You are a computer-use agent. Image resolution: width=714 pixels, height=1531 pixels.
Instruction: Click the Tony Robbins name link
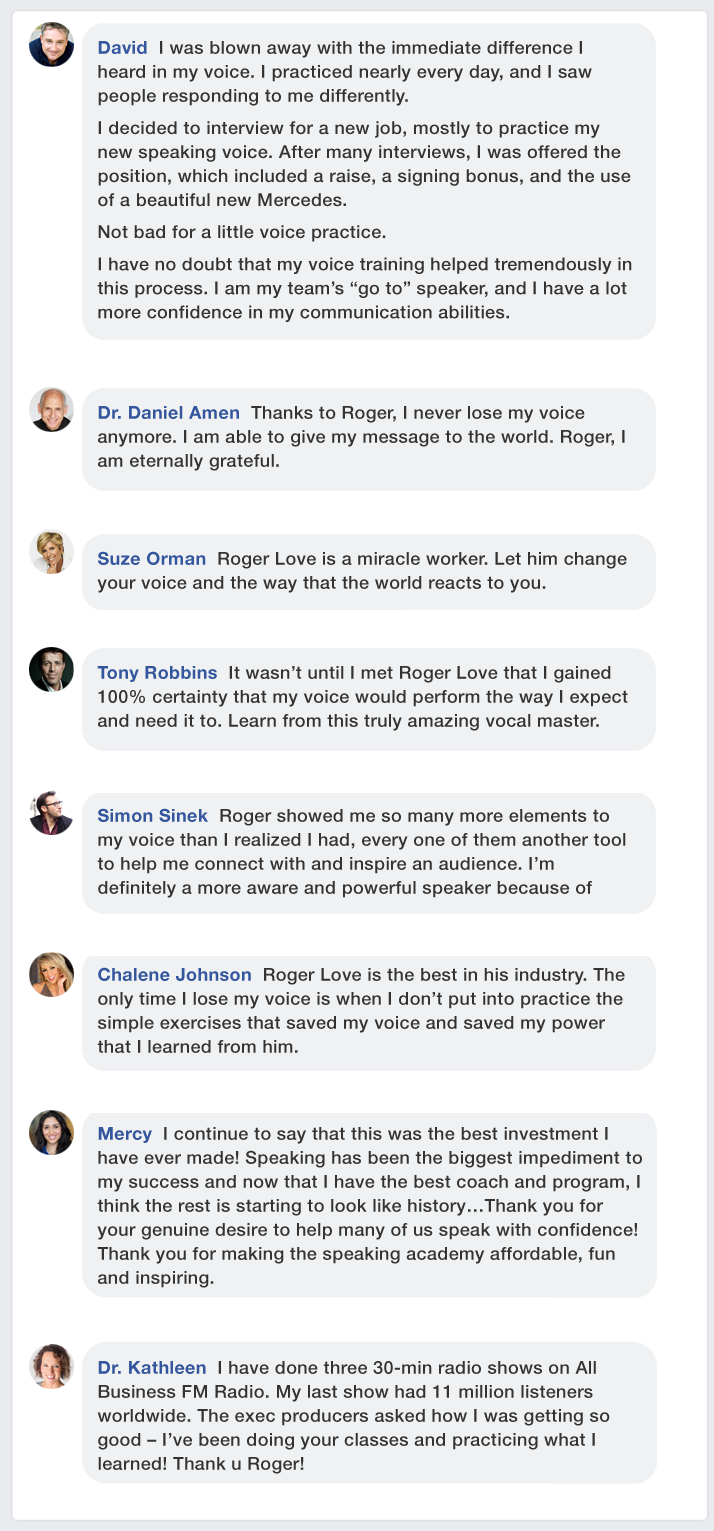pyautogui.click(x=157, y=672)
